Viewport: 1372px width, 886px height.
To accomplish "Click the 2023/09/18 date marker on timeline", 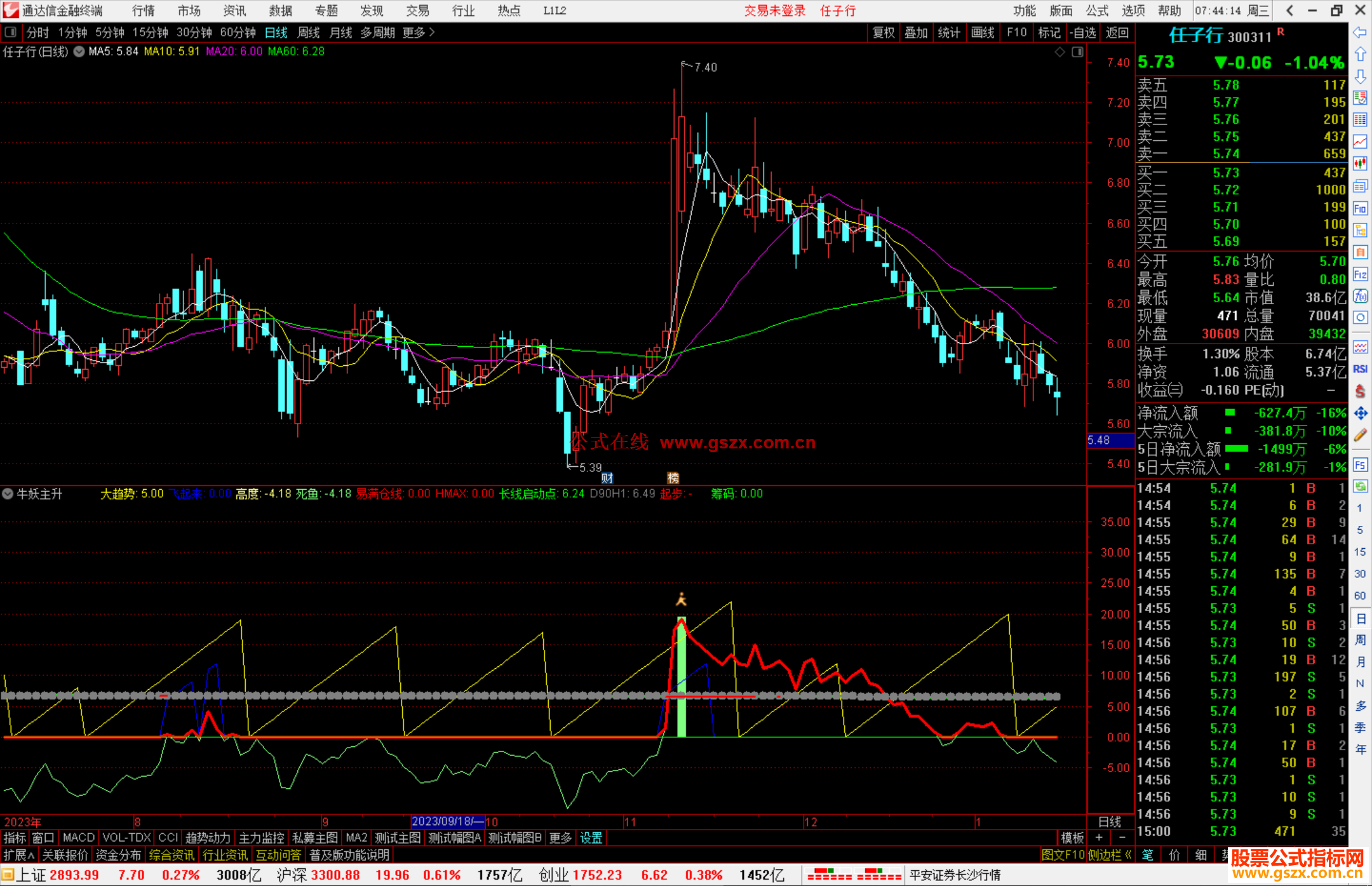I will click(447, 822).
